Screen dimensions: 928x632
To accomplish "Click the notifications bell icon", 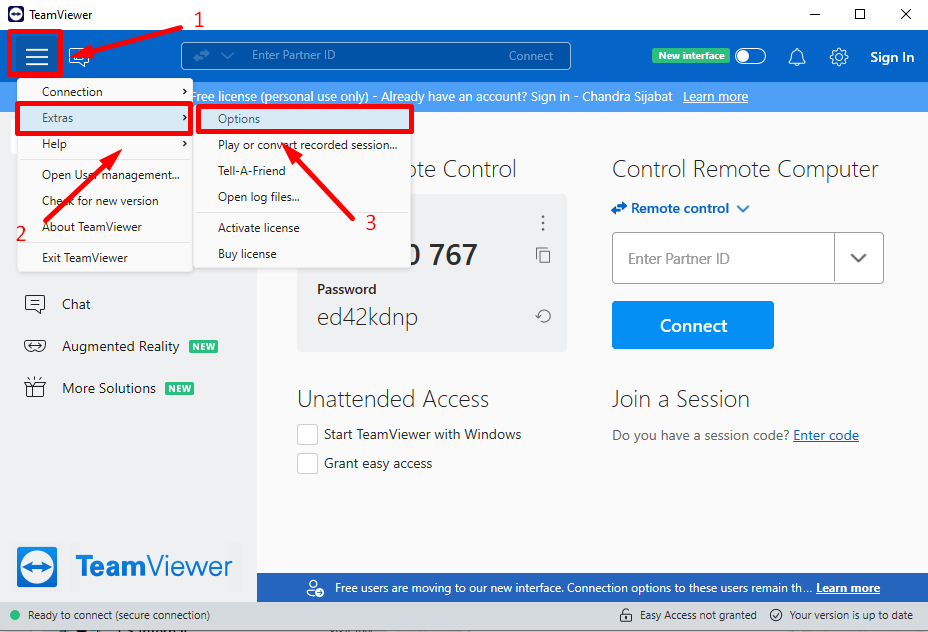I will coord(797,57).
